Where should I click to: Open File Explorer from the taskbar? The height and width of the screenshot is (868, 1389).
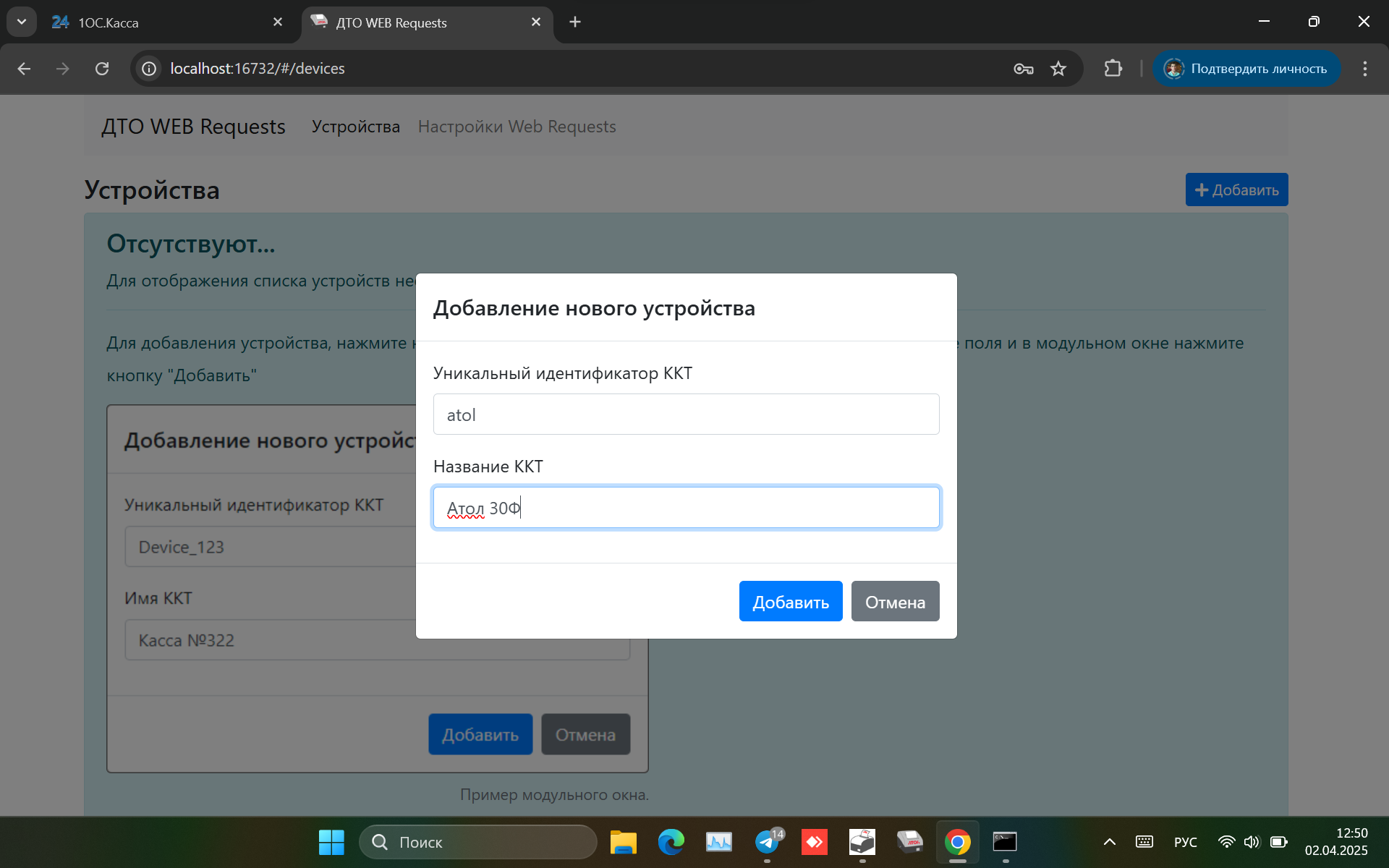[623, 842]
